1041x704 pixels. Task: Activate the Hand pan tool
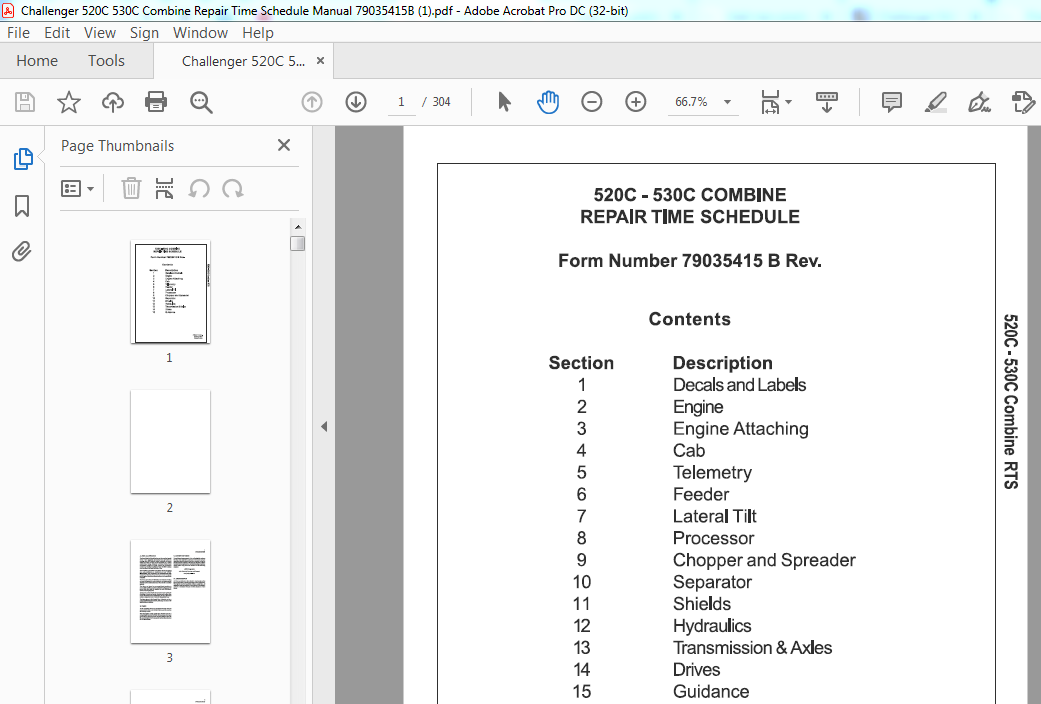pyautogui.click(x=548, y=102)
